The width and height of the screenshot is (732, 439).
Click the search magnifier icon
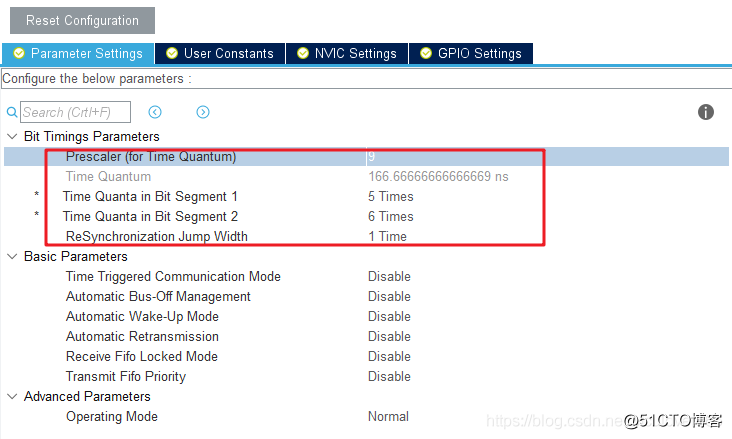pyautogui.click(x=12, y=113)
